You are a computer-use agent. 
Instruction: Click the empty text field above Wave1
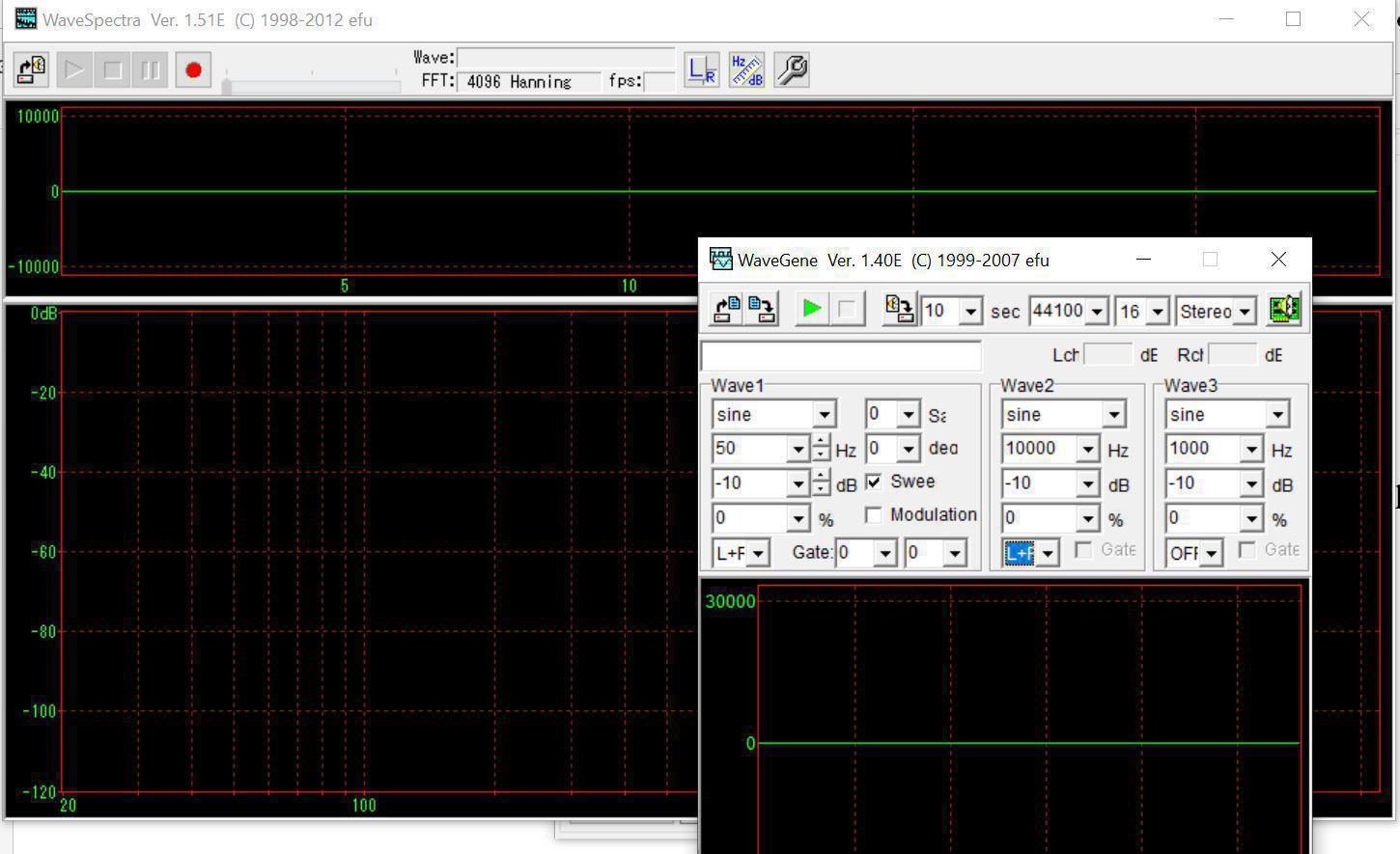click(840, 355)
